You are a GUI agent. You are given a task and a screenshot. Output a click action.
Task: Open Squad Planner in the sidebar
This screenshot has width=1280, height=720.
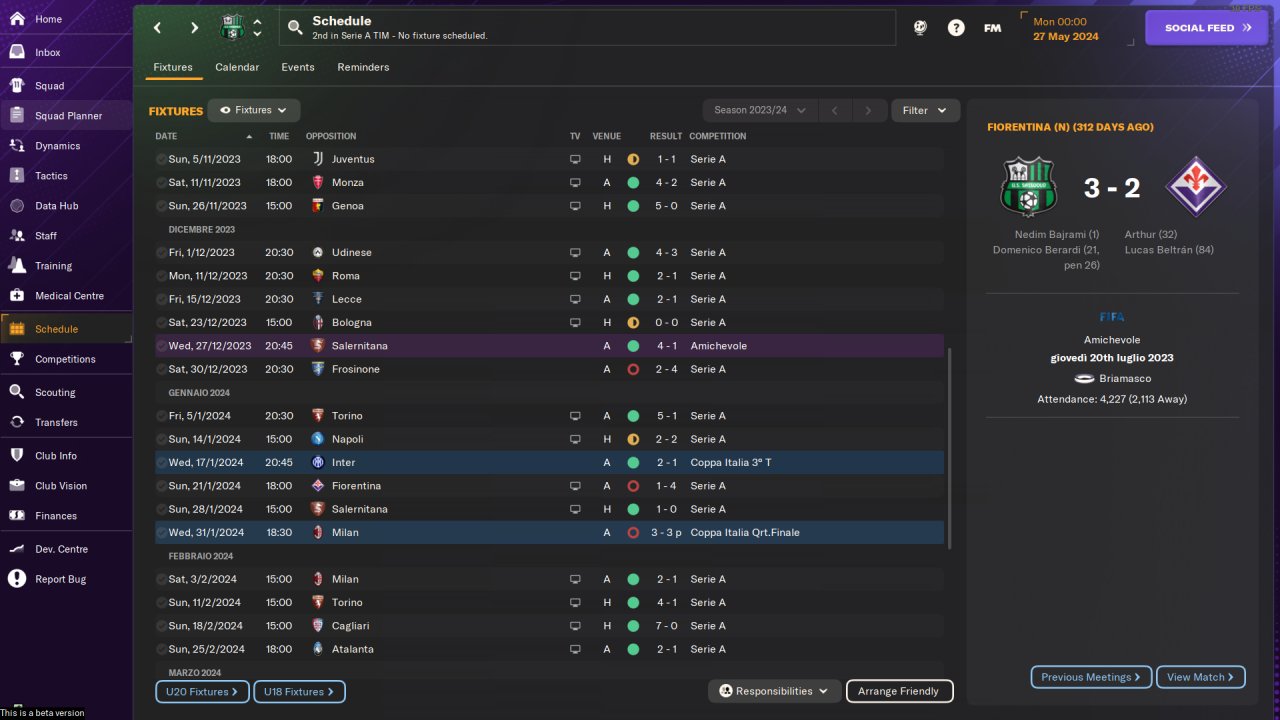pos(65,116)
